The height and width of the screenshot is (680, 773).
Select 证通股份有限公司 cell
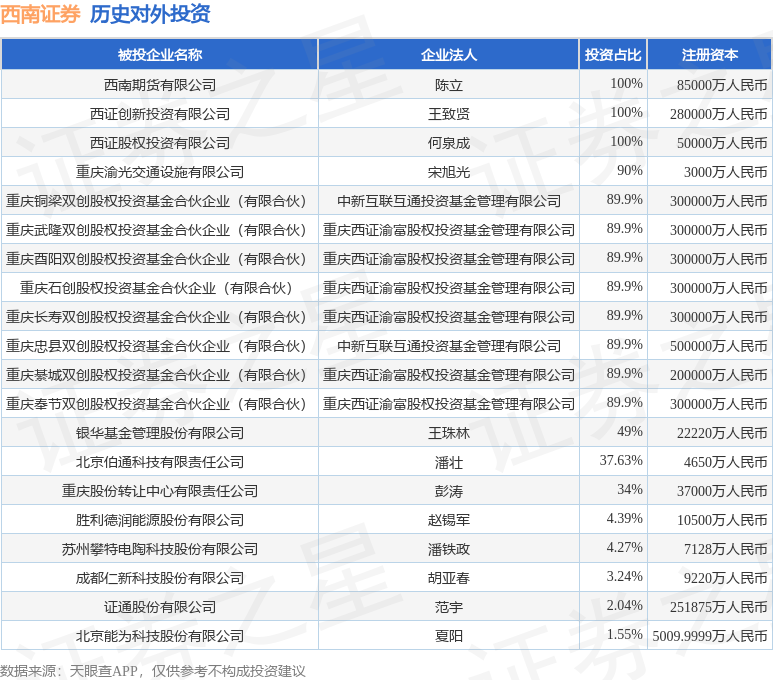[160, 607]
